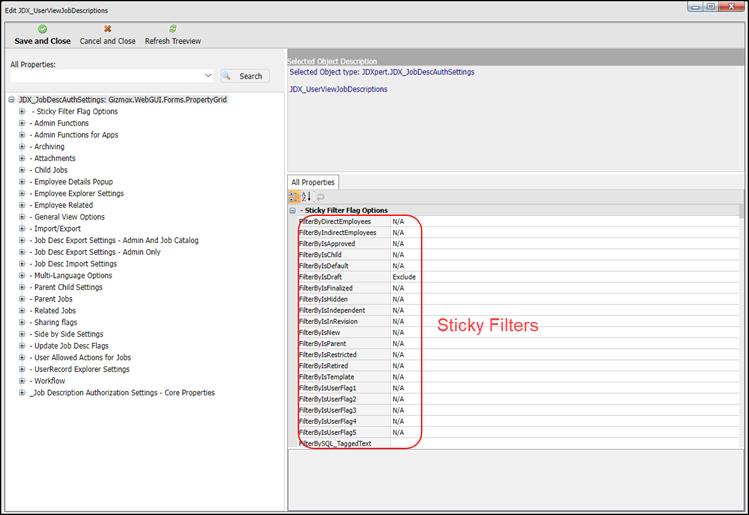Click inside the All Properties search field
The width and height of the screenshot is (749, 515).
(107, 75)
